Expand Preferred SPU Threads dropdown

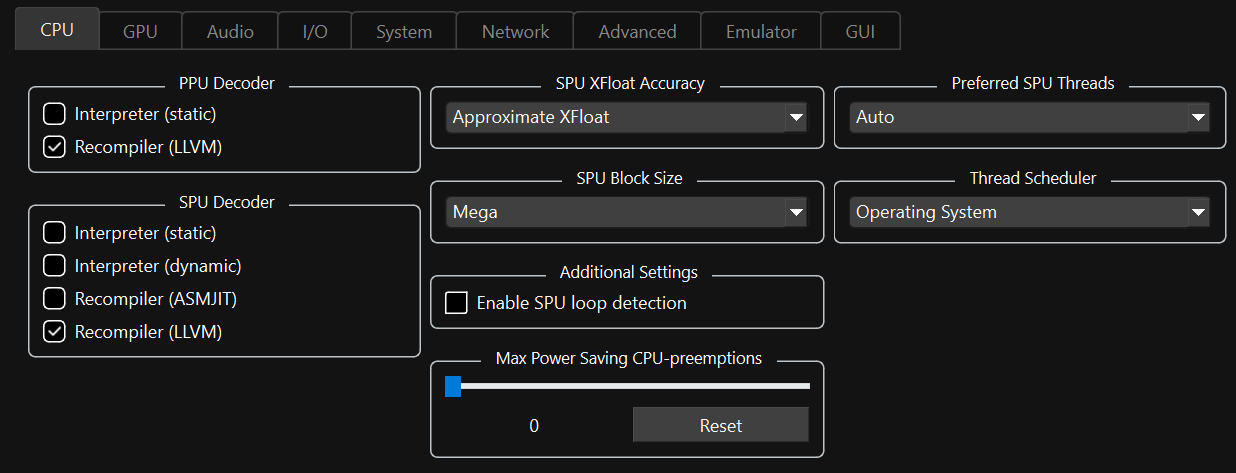pyautogui.click(x=1030, y=117)
